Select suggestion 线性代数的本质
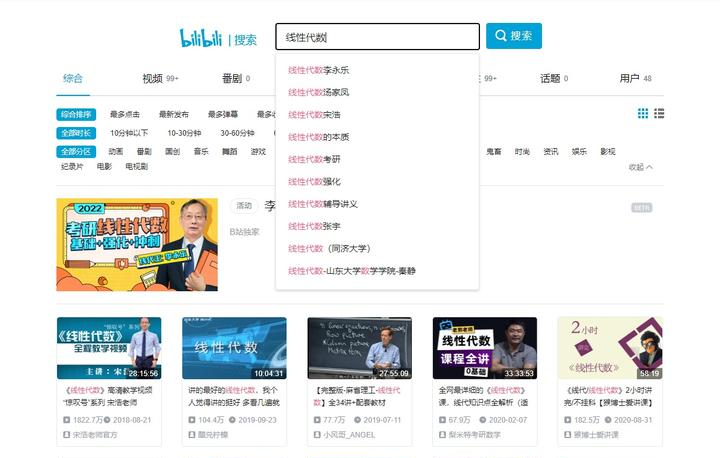This screenshot has width=720, height=458. pyautogui.click(x=318, y=137)
